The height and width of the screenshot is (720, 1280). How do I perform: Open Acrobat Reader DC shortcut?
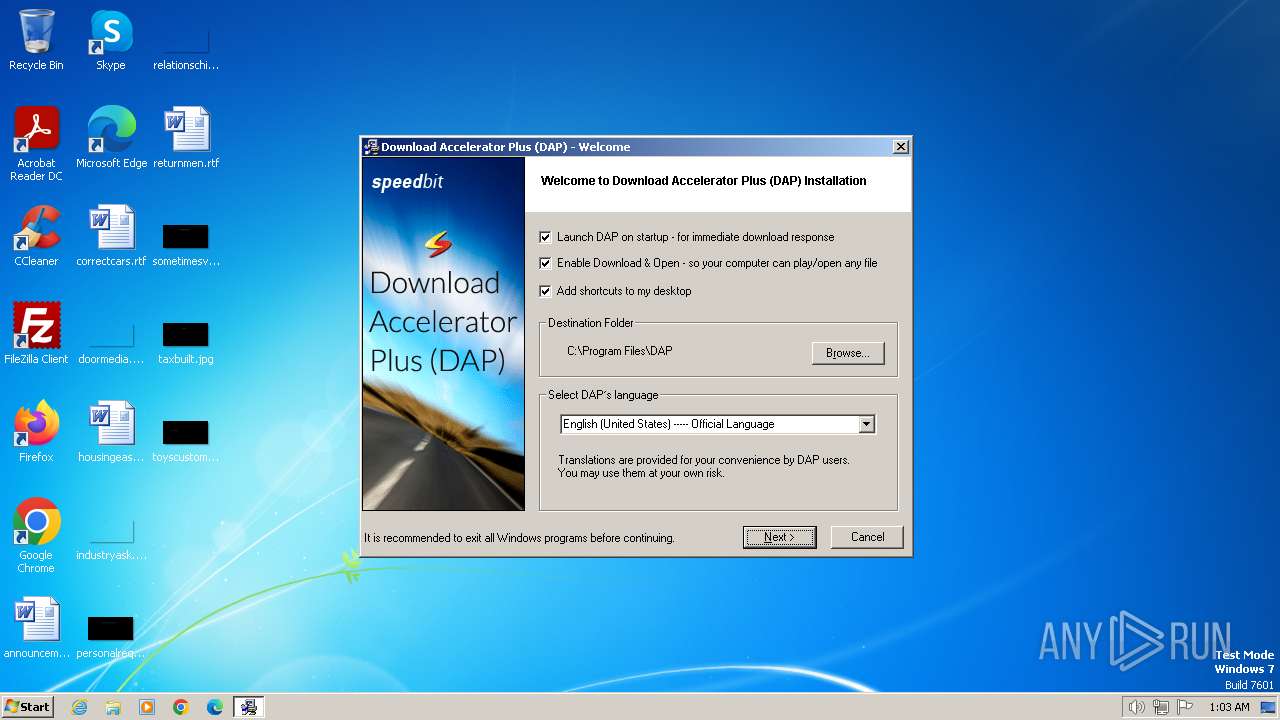click(36, 144)
